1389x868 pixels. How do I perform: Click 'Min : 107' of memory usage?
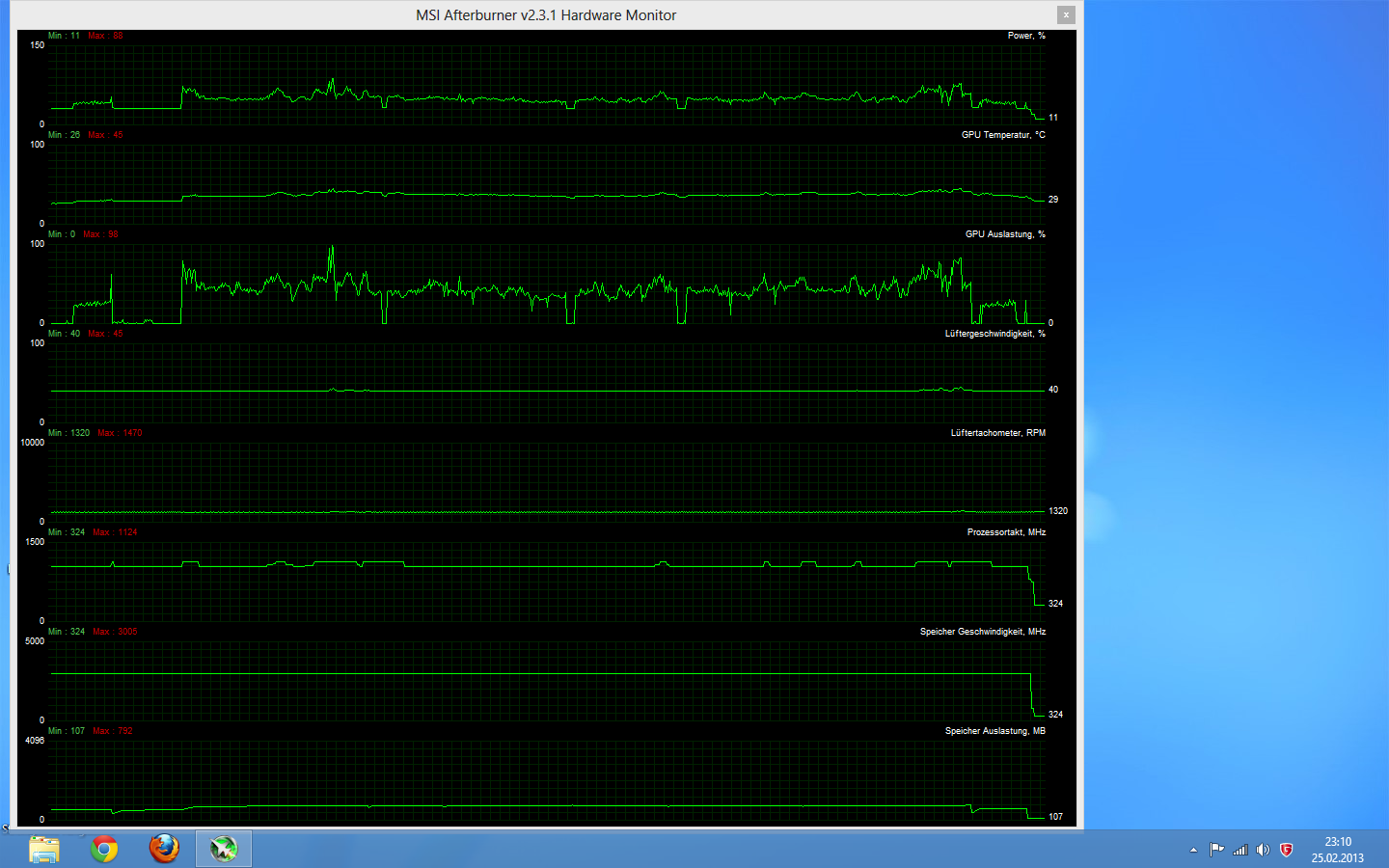click(x=67, y=731)
